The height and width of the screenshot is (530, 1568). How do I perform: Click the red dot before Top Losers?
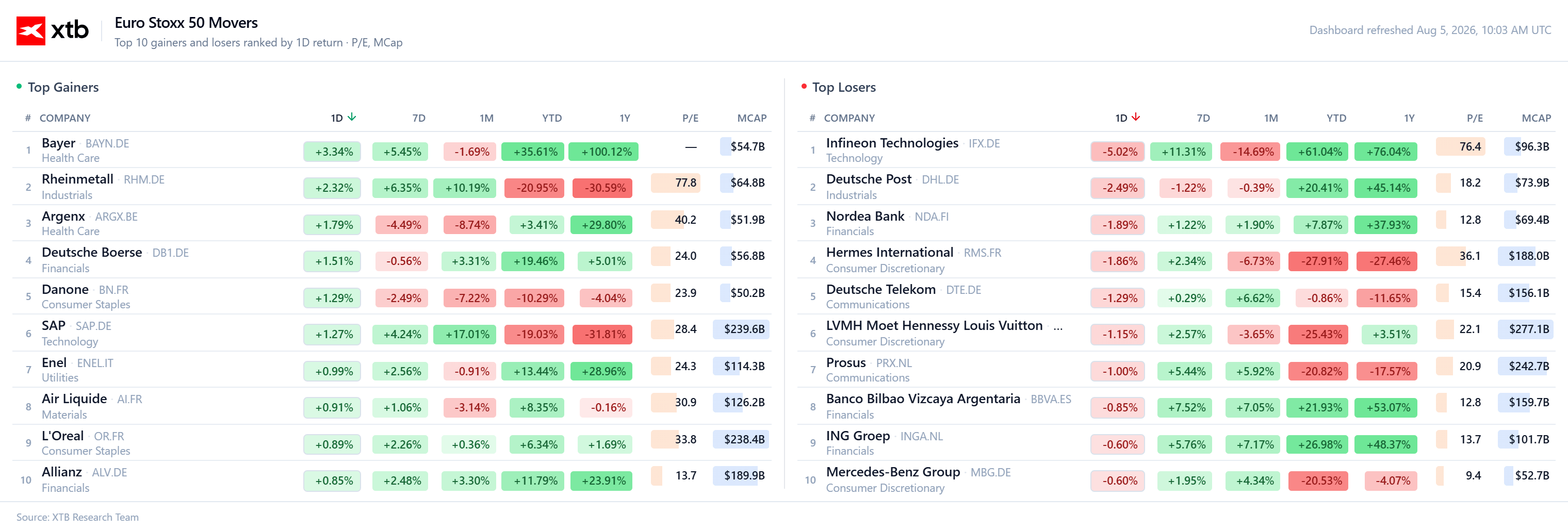pos(804,87)
